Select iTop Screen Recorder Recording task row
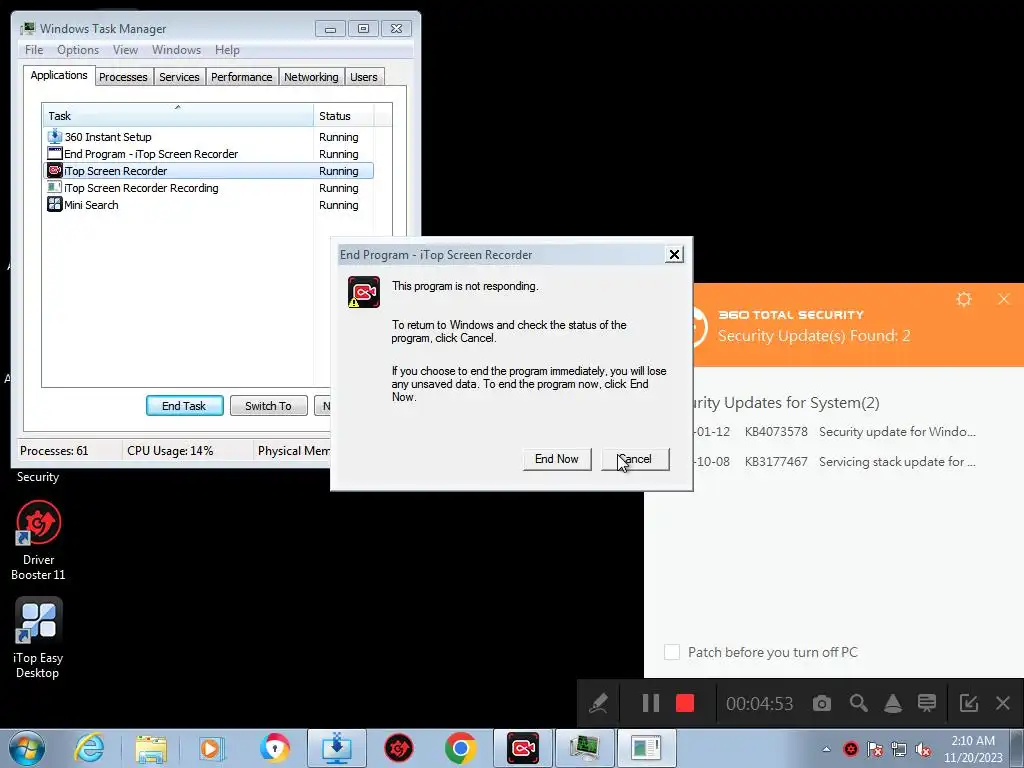This screenshot has width=1024, height=768. pos(209,188)
